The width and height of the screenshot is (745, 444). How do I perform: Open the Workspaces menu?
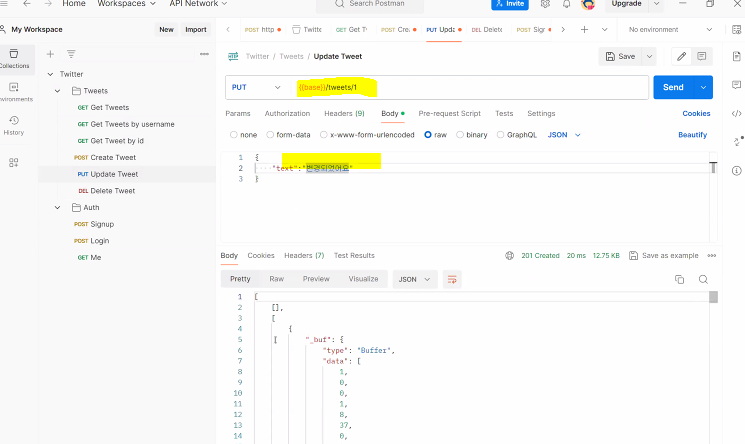[126, 4]
